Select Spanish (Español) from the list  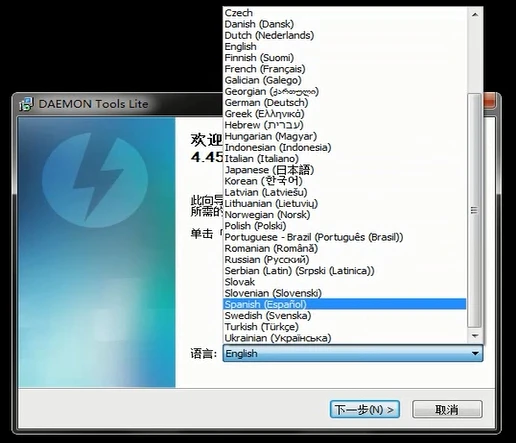point(344,304)
